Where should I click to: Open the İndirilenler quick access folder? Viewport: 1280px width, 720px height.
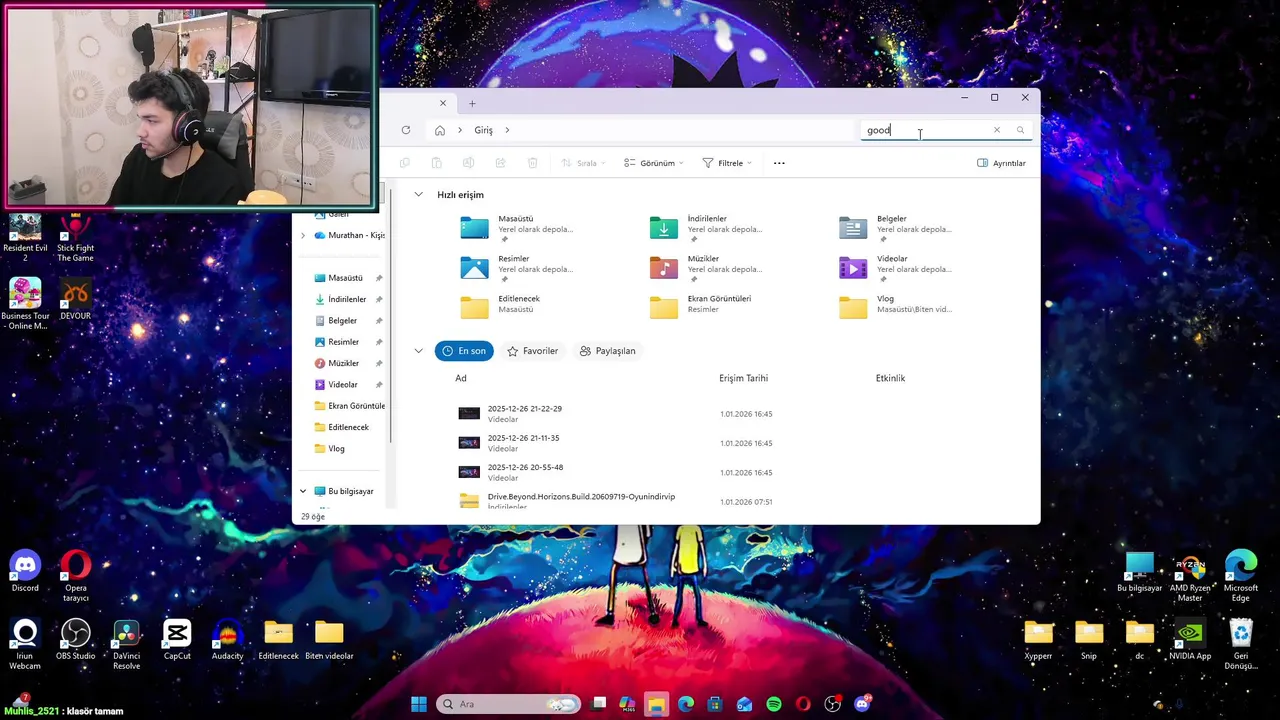[706, 228]
